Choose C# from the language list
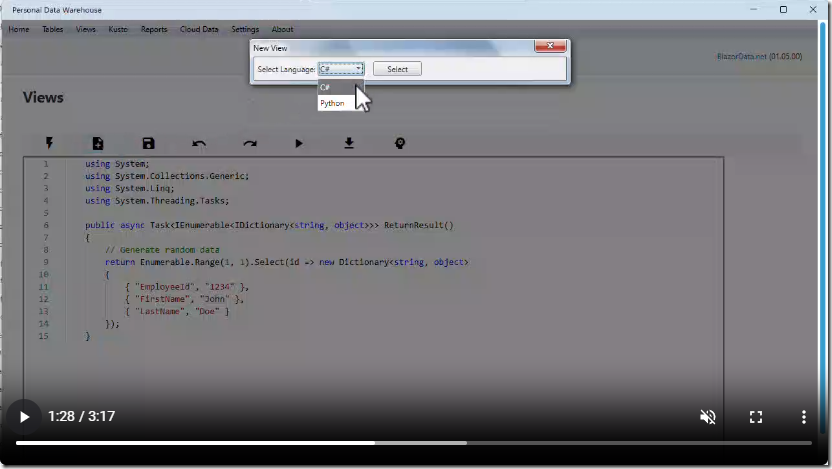 (326, 87)
